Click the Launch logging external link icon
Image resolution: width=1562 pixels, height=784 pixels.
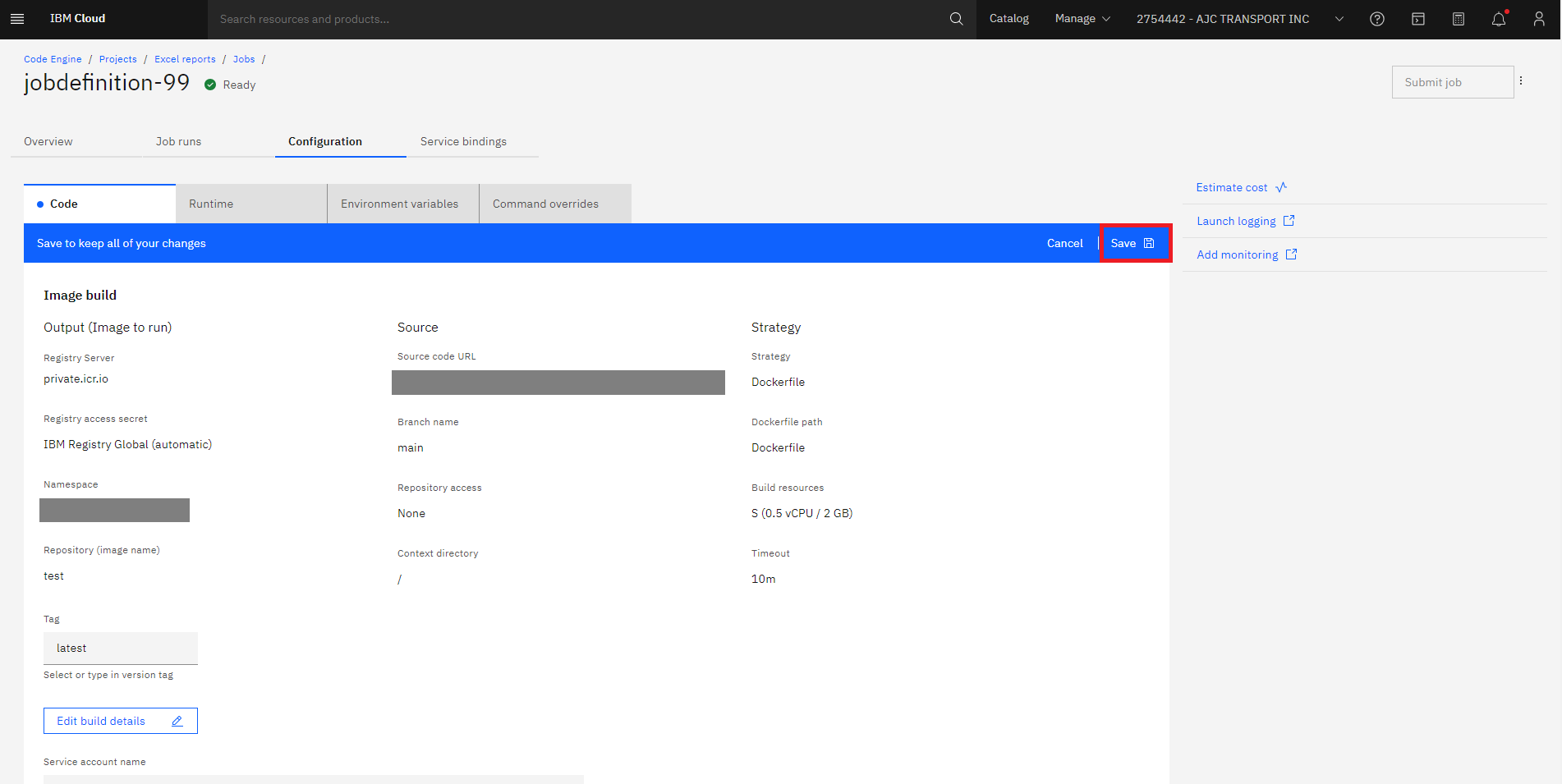(1289, 221)
